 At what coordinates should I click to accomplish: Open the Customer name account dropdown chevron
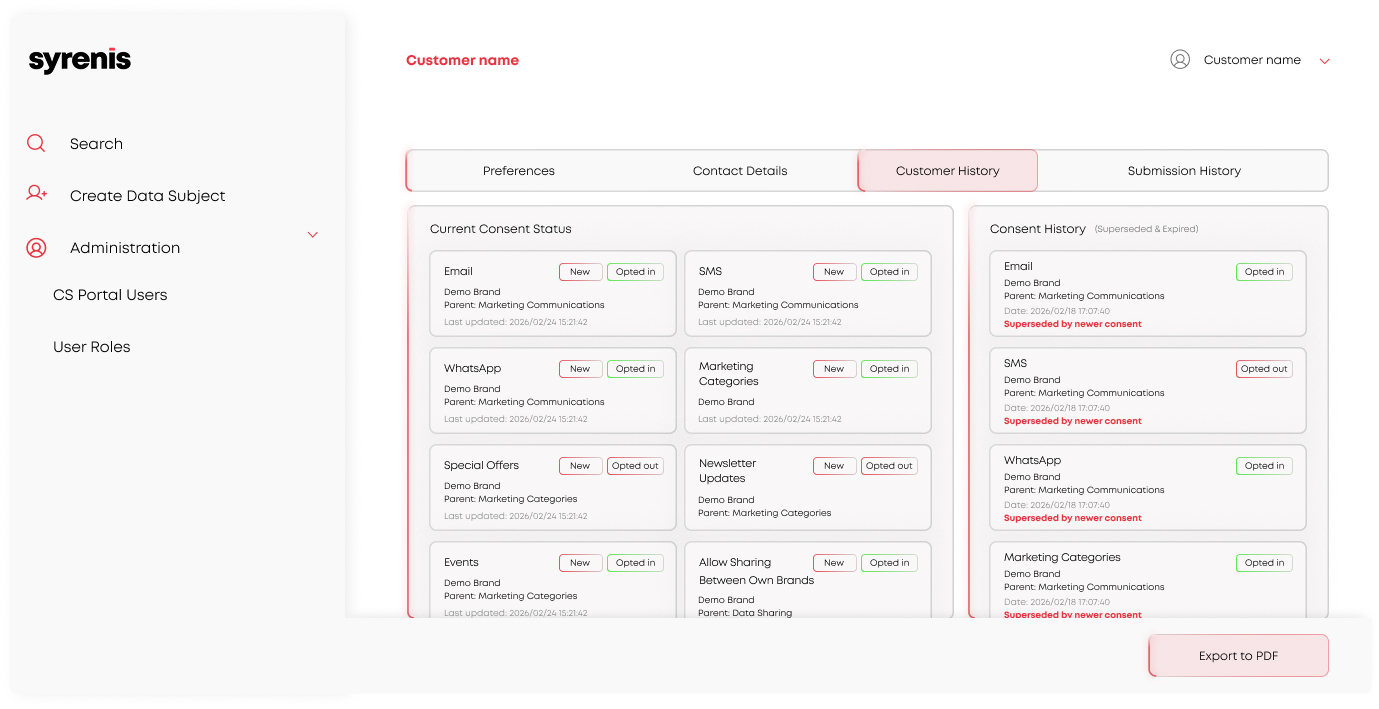click(x=1324, y=60)
